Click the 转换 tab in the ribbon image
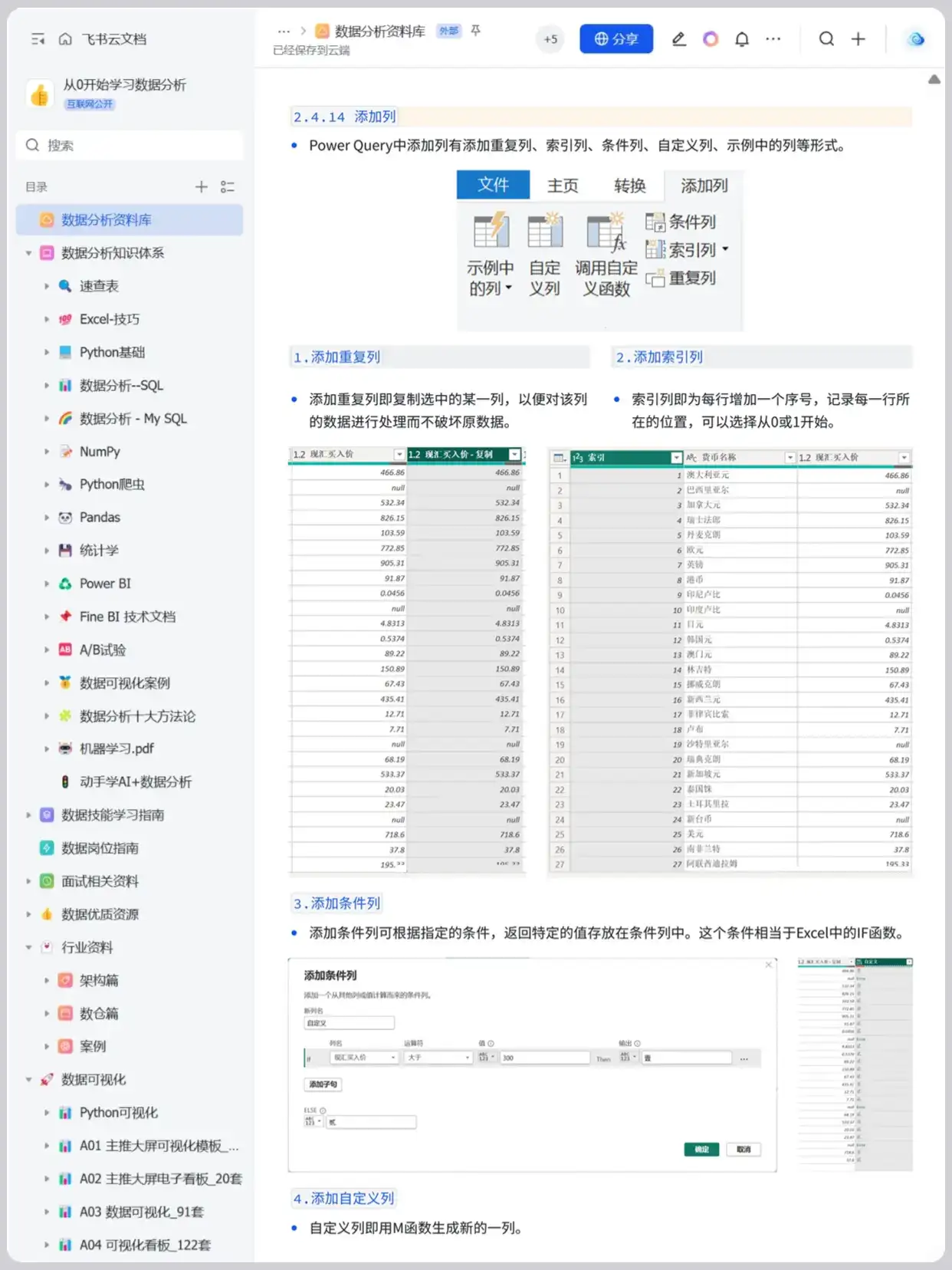Screen dimensions: 952x1270 pos(630,186)
